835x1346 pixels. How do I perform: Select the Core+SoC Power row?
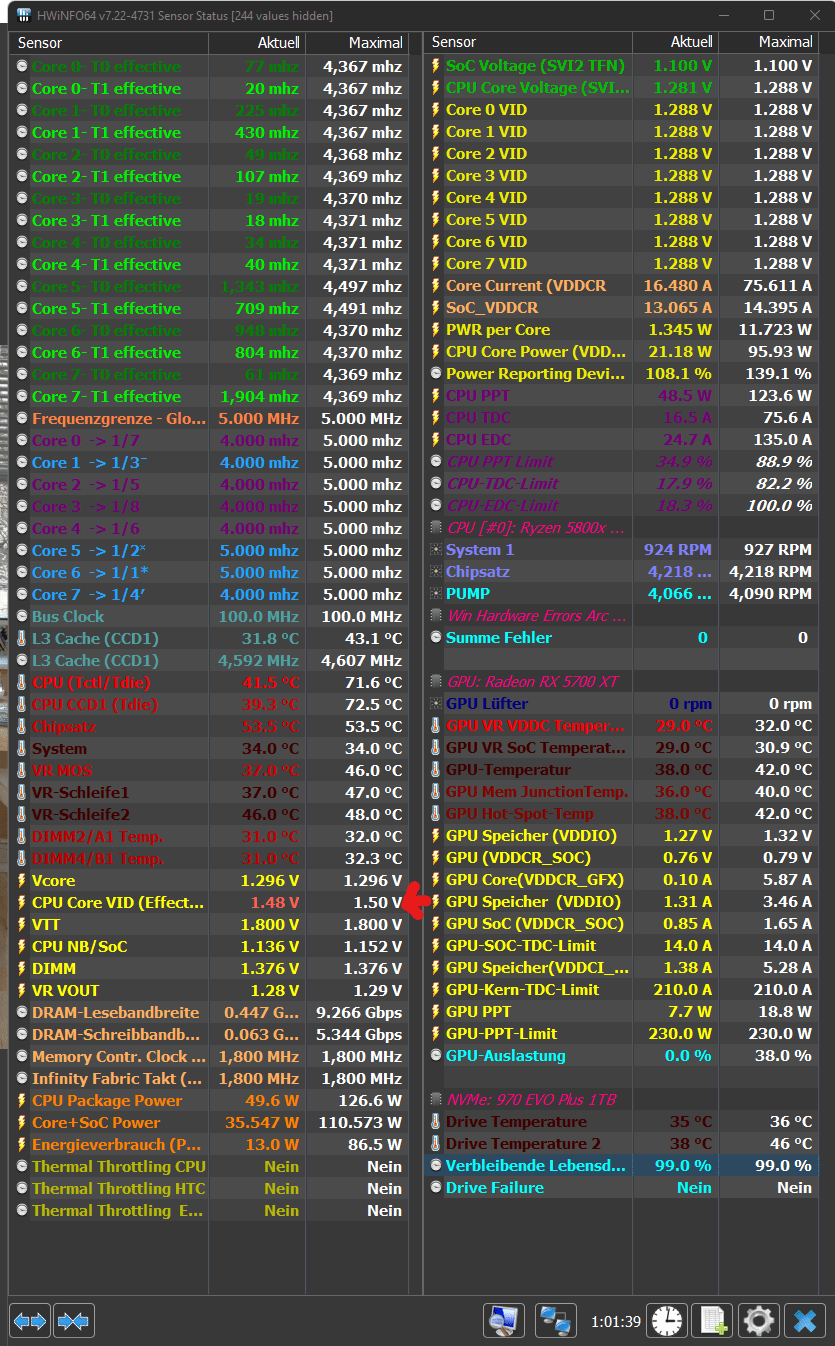pos(210,1123)
